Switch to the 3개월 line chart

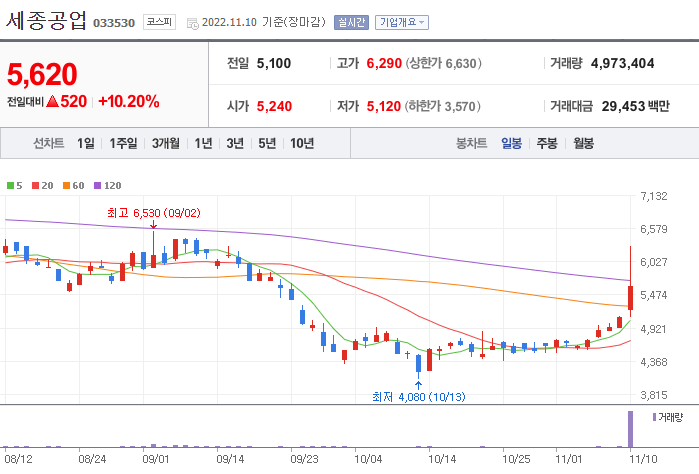tap(166, 143)
